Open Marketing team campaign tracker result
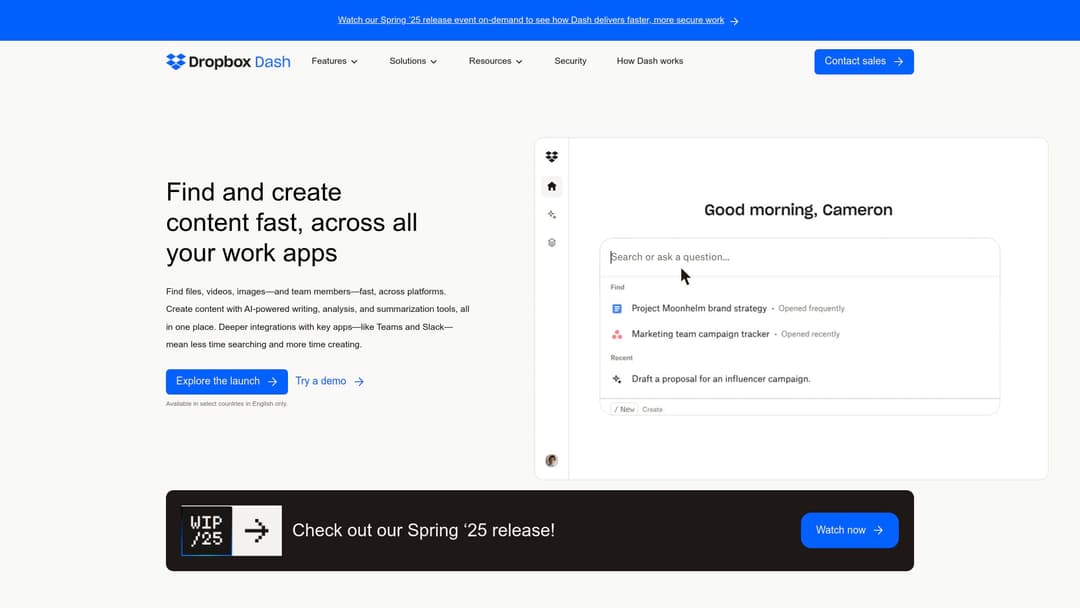 click(700, 334)
